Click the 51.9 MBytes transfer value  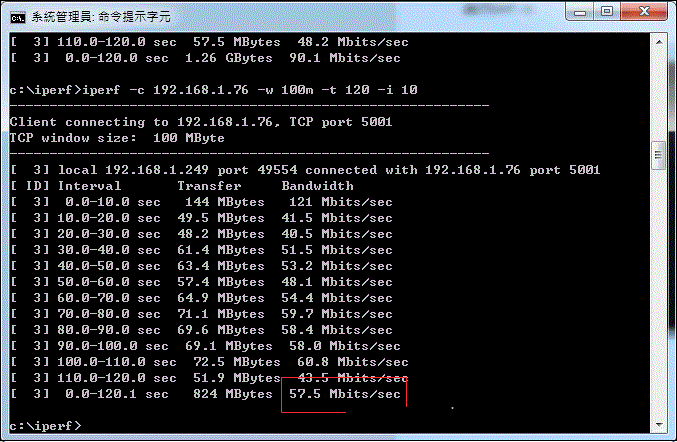[237, 378]
